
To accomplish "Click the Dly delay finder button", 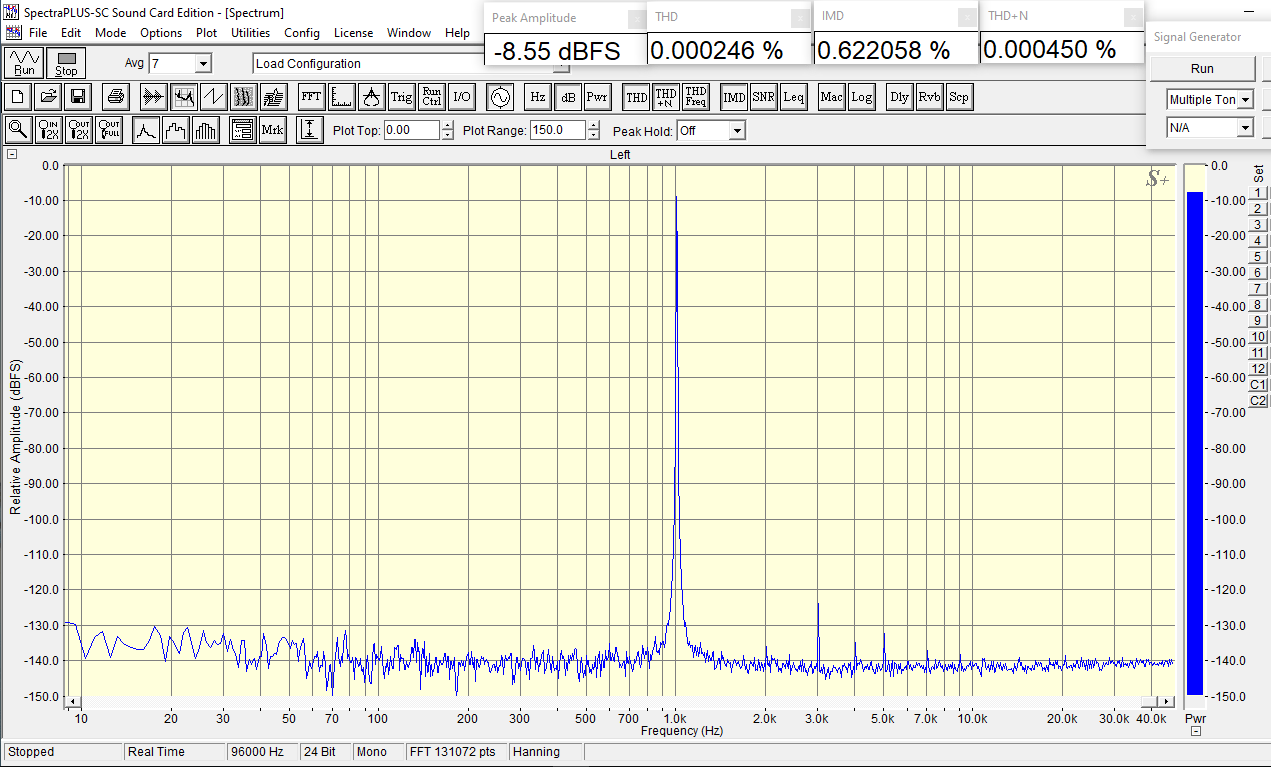I will (x=900, y=97).
